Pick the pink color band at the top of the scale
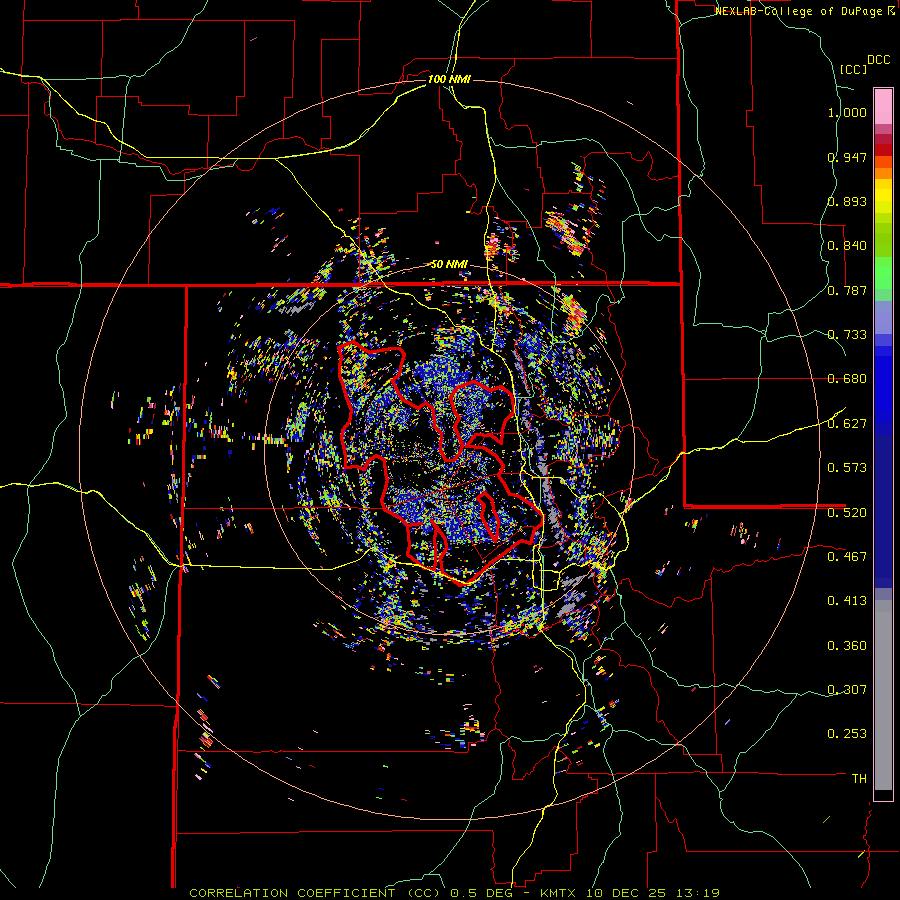 pyautogui.click(x=883, y=106)
